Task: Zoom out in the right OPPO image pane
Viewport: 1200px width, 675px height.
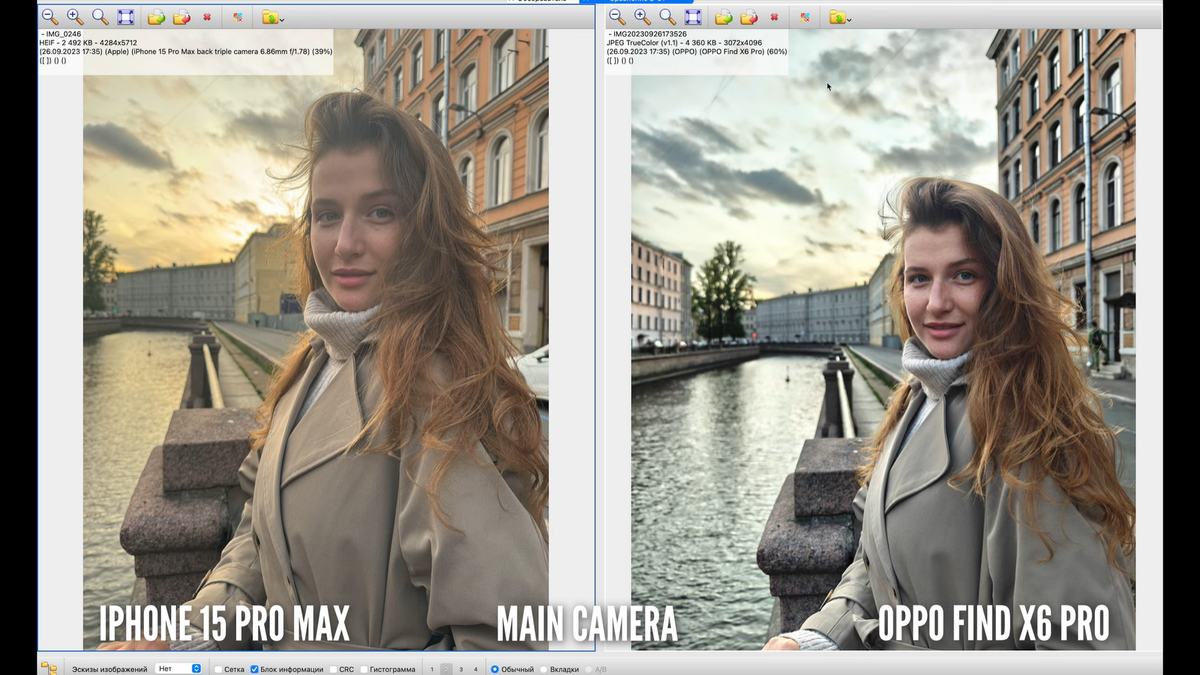Action: click(x=617, y=17)
